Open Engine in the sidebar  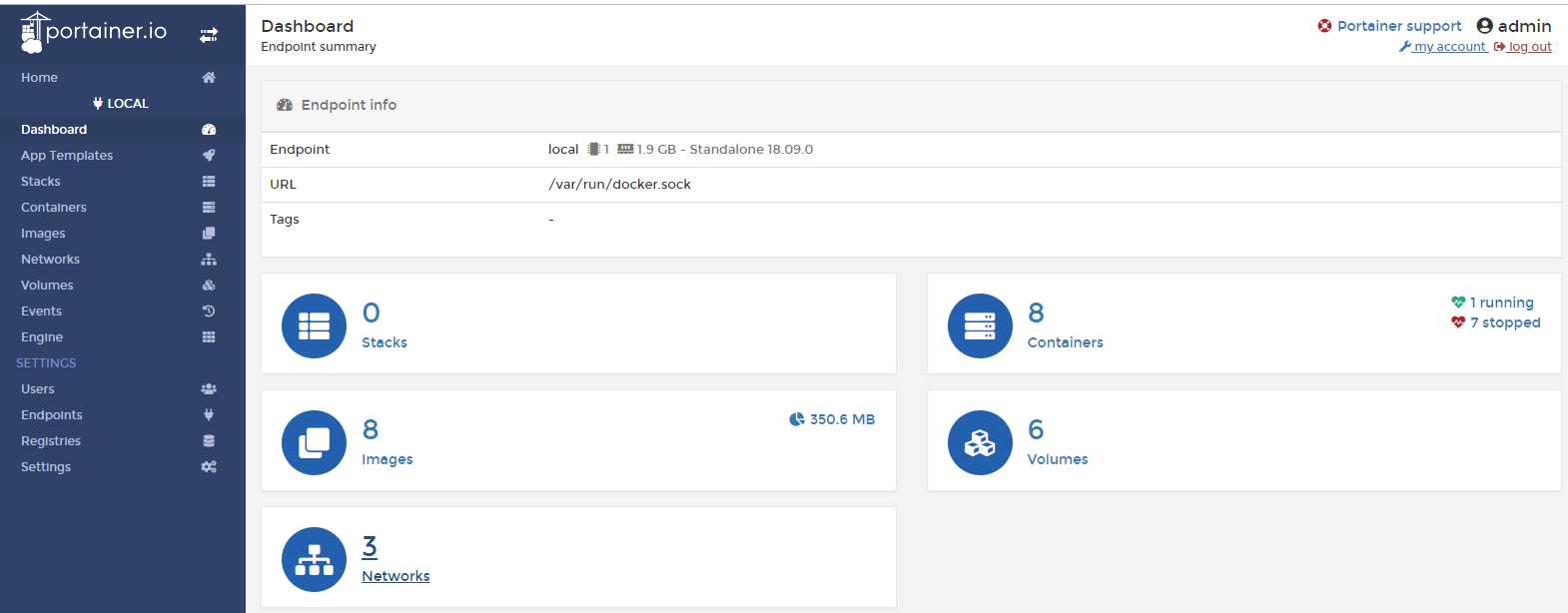(42, 336)
